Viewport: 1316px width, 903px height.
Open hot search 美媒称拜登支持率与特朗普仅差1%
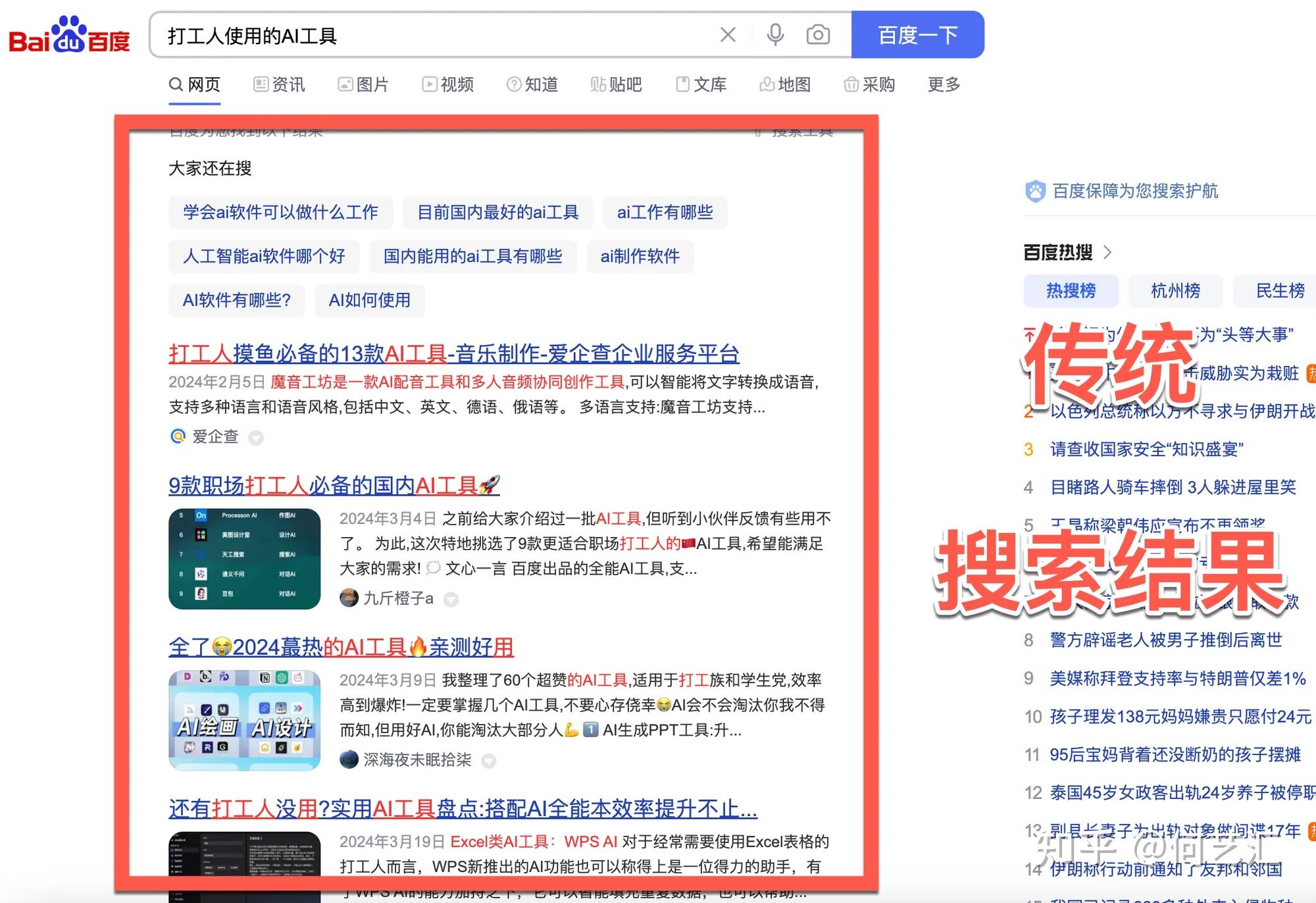tap(1178, 678)
